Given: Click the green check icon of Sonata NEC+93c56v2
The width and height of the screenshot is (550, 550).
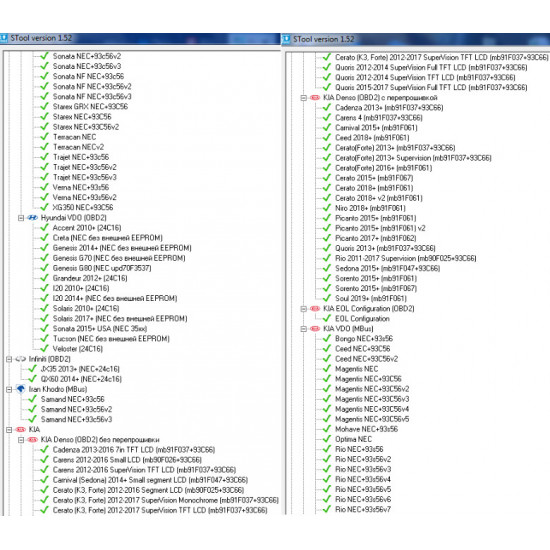Looking at the screenshot, I should click(x=44, y=56).
